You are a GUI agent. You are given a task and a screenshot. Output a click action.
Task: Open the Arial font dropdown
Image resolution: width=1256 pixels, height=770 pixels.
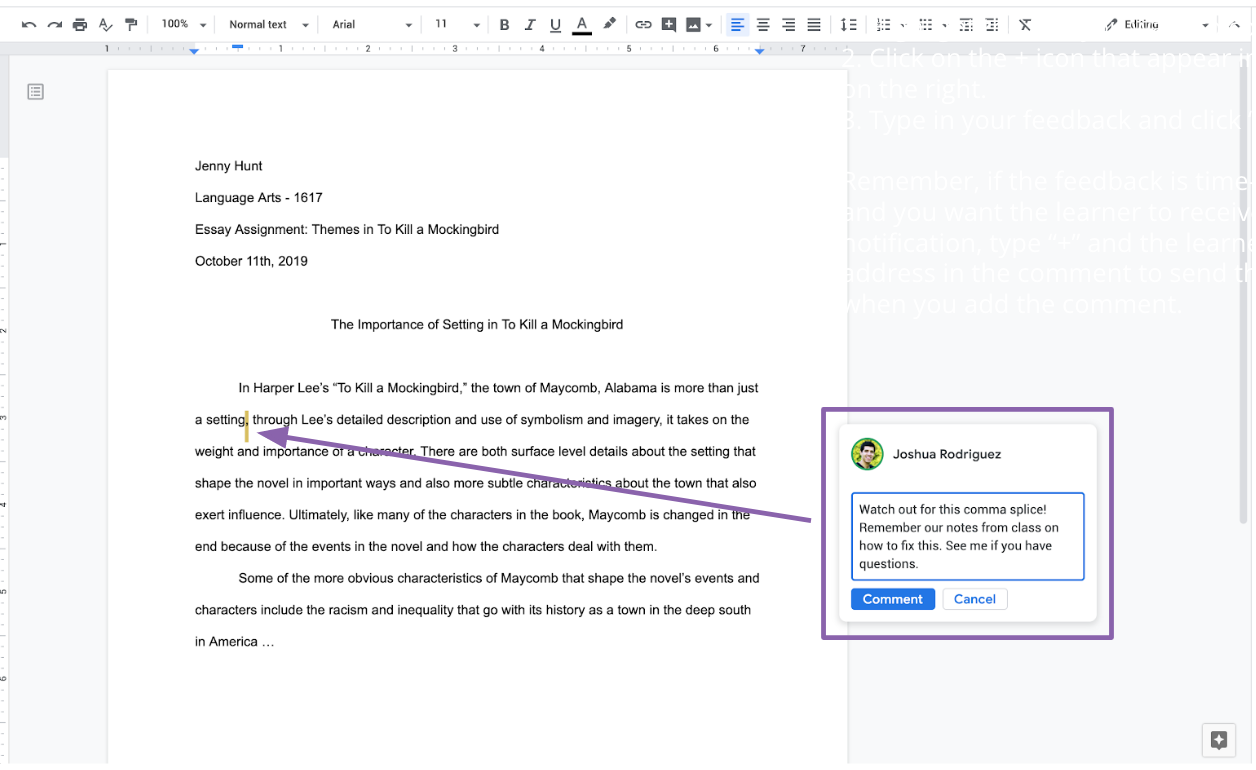pos(371,25)
